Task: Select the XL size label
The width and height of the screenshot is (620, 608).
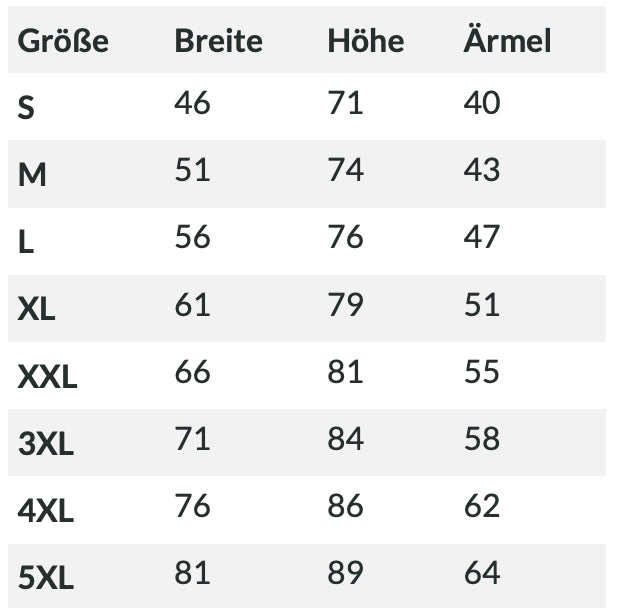Action: coord(36,309)
